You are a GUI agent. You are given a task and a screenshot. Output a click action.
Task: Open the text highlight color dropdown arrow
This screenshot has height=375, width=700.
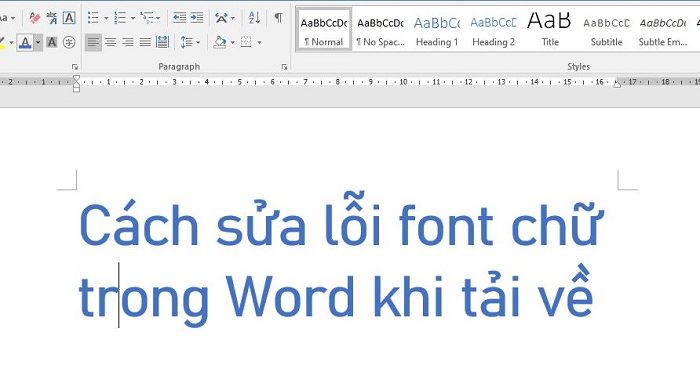(11, 43)
